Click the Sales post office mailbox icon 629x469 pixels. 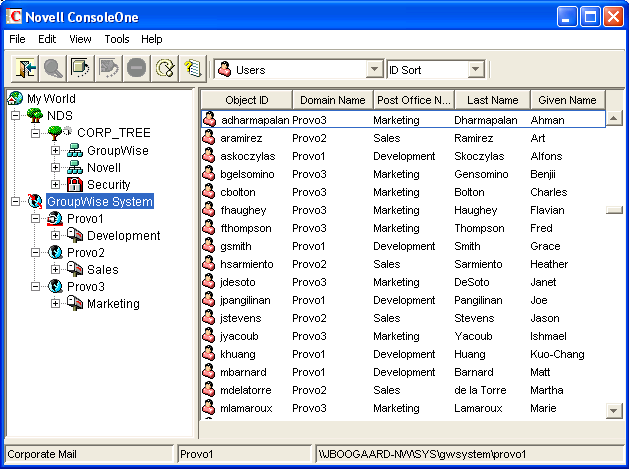(75, 269)
